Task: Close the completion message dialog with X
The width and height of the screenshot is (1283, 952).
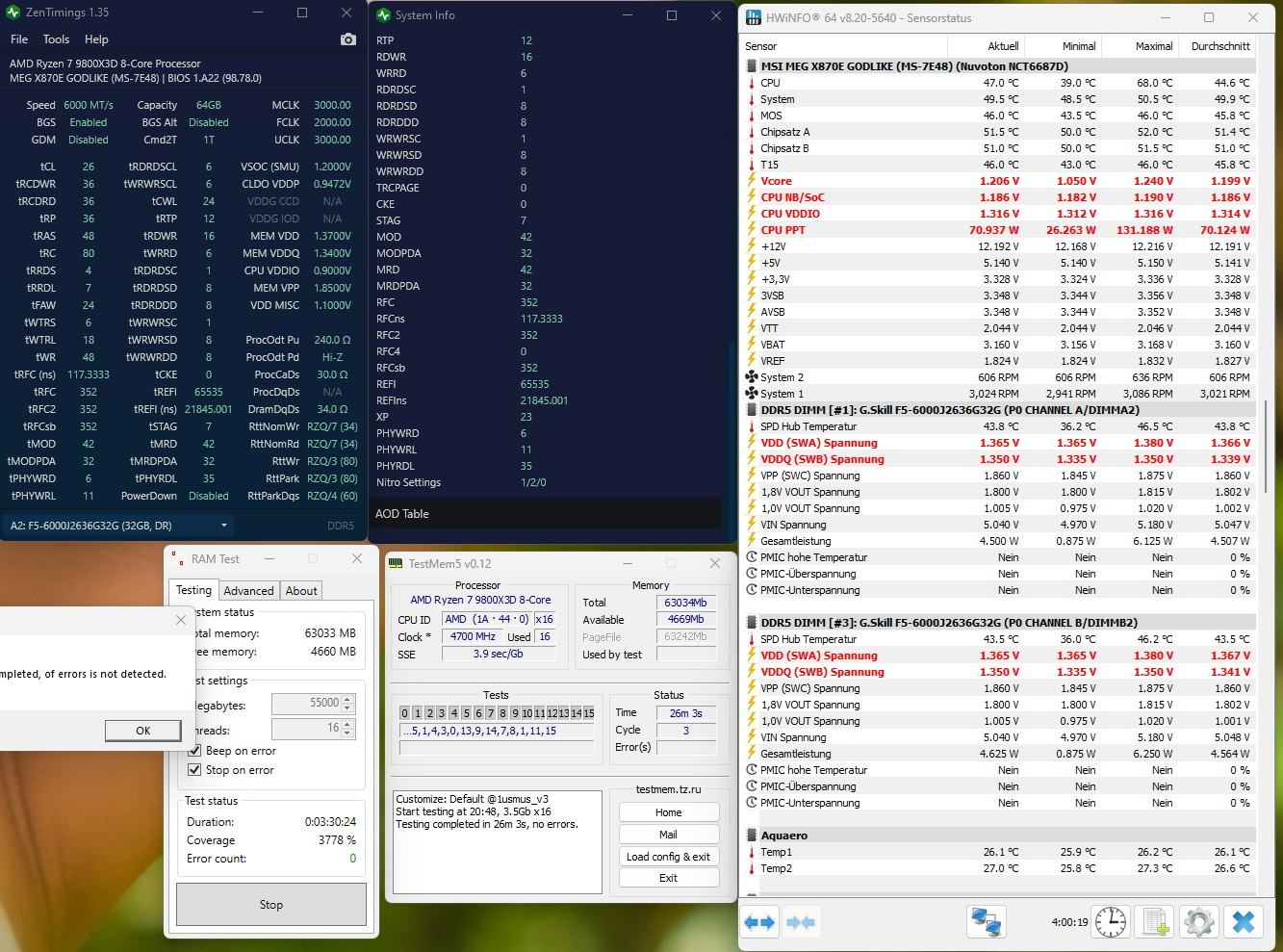Action: (181, 620)
